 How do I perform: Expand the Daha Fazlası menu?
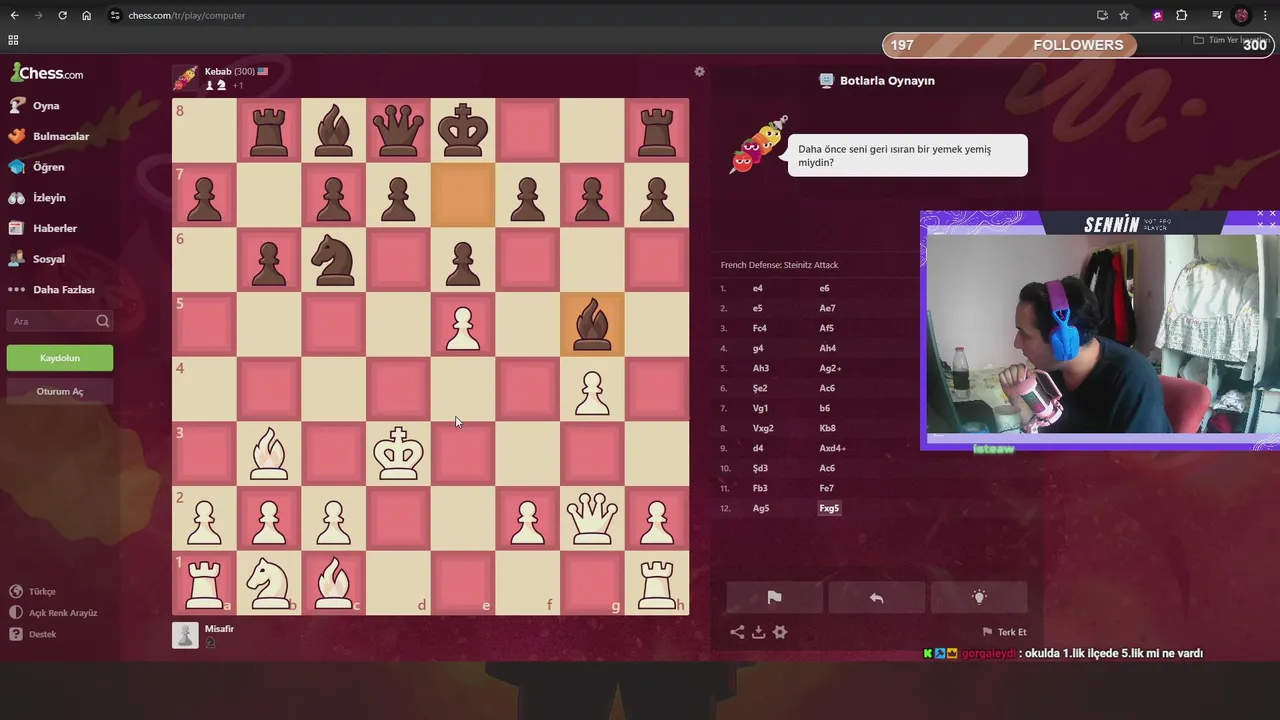64,290
